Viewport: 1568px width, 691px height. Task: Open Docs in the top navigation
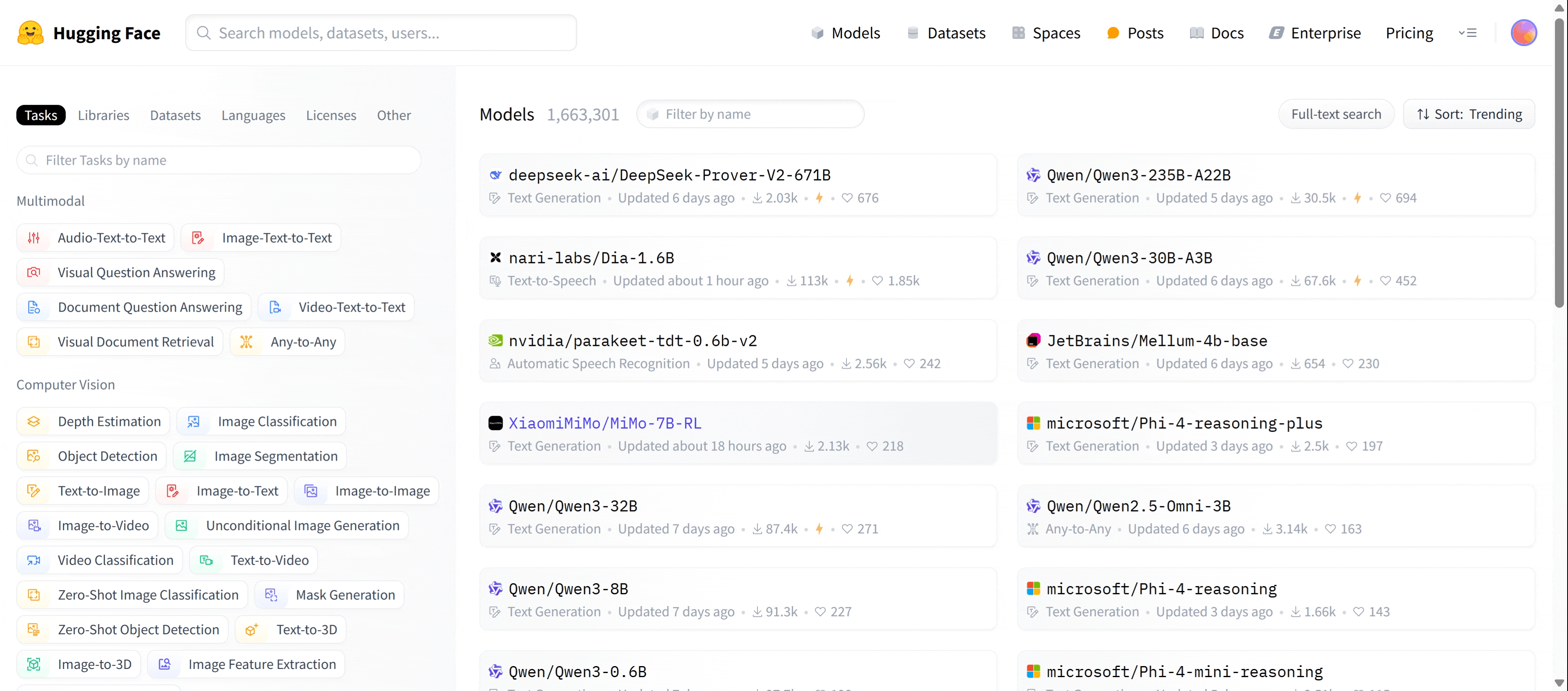1216,33
